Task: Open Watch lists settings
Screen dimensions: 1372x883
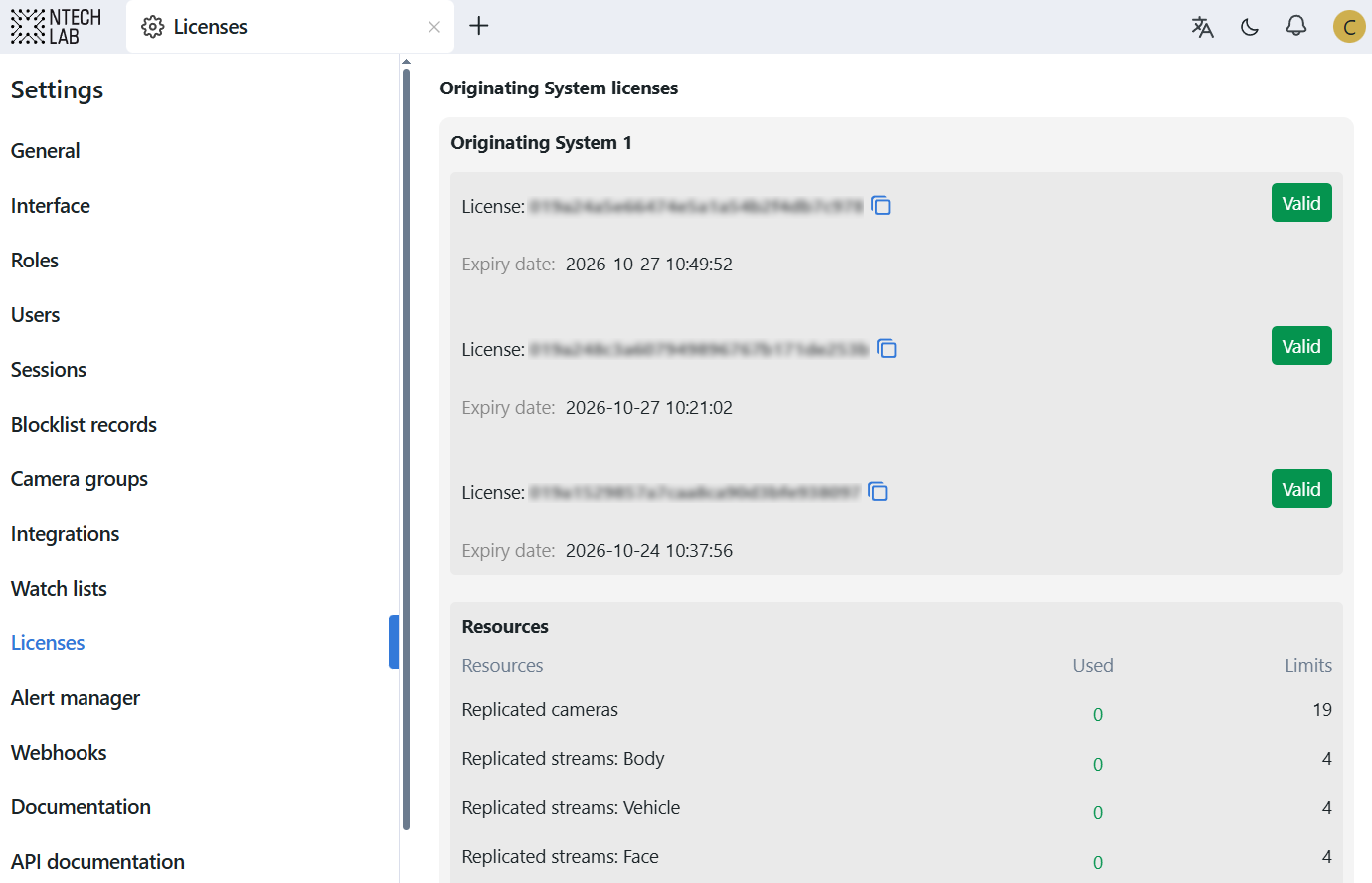Action: coord(59,589)
